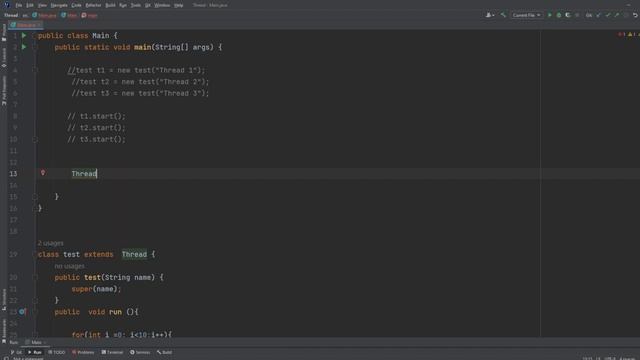Open the Current File run configuration dropdown
Viewport: 640px width, 360px height.
pyautogui.click(x=526, y=15)
